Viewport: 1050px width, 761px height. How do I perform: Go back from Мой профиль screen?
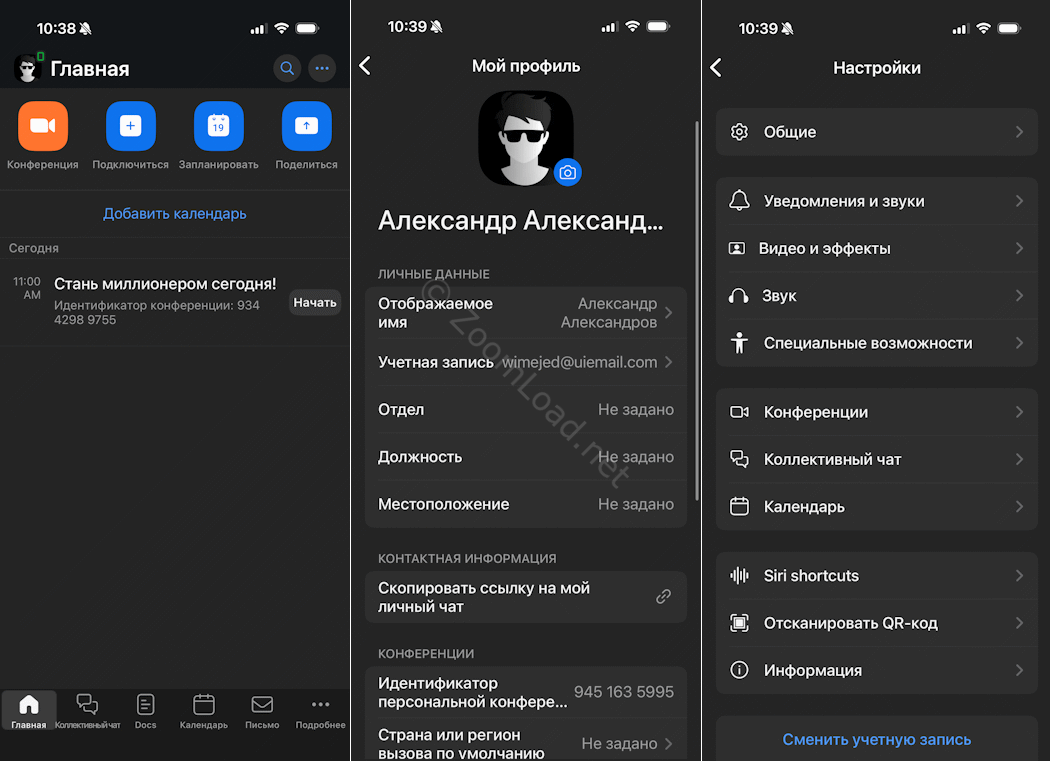pyautogui.click(x=365, y=66)
